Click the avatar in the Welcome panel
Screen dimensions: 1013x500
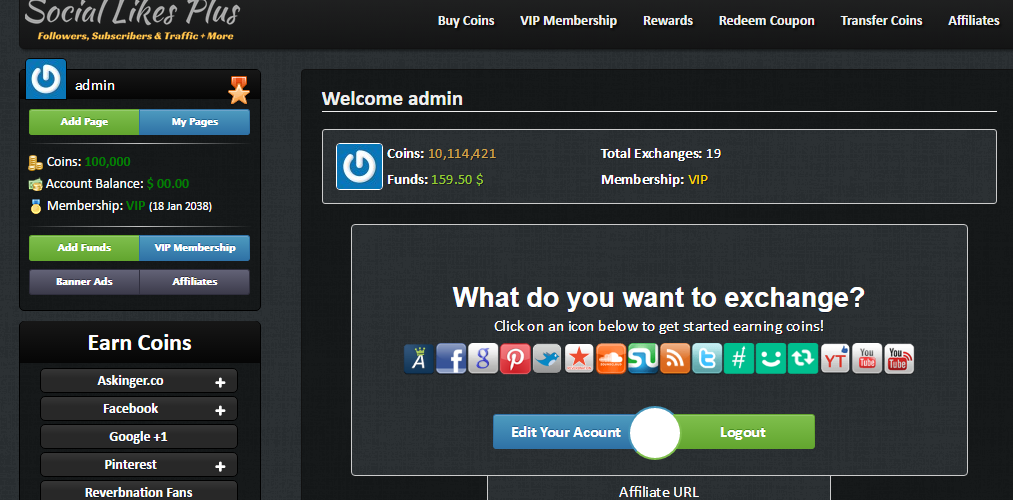(359, 167)
